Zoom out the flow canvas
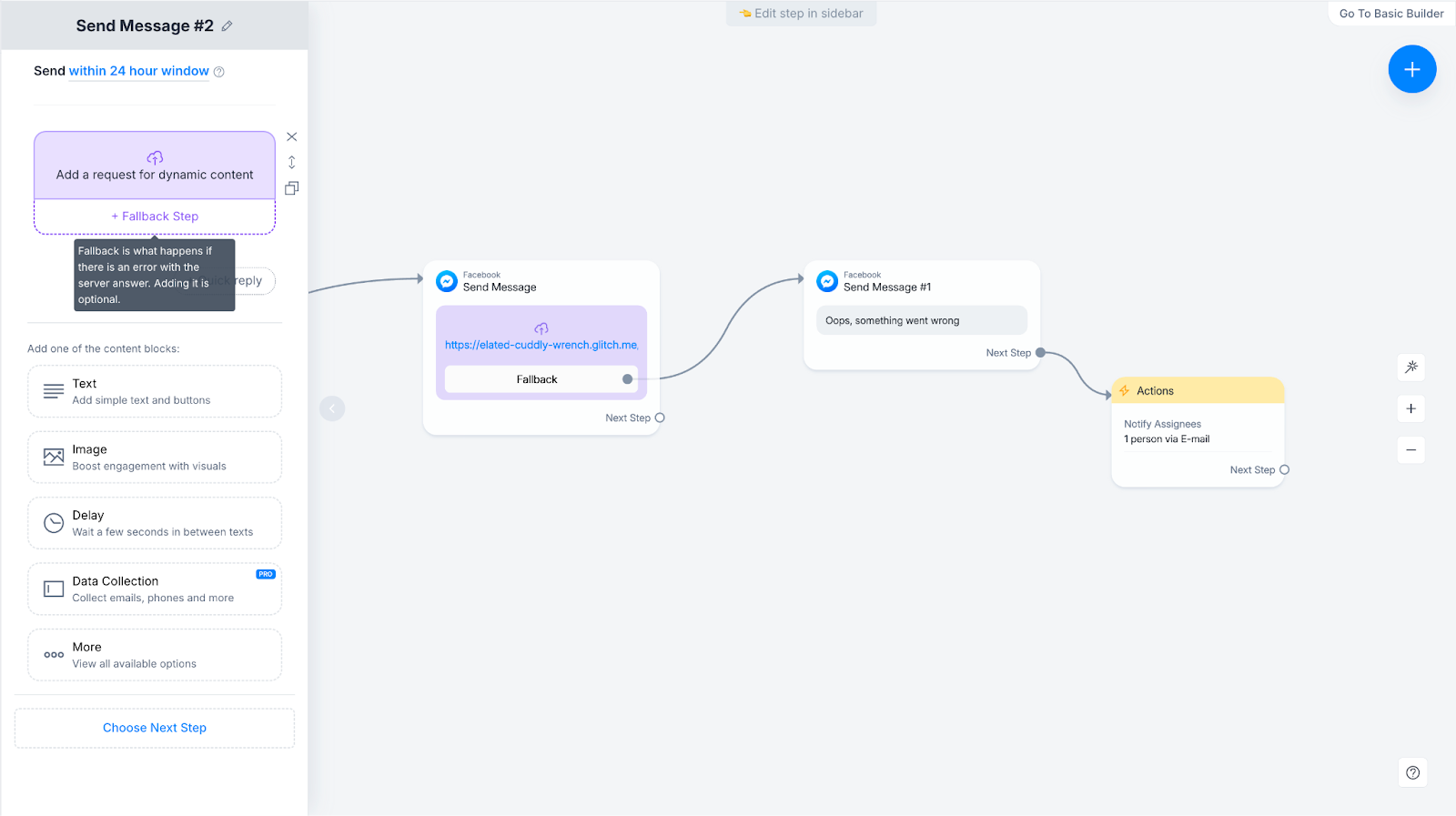The height and width of the screenshot is (816, 1456). [1411, 449]
